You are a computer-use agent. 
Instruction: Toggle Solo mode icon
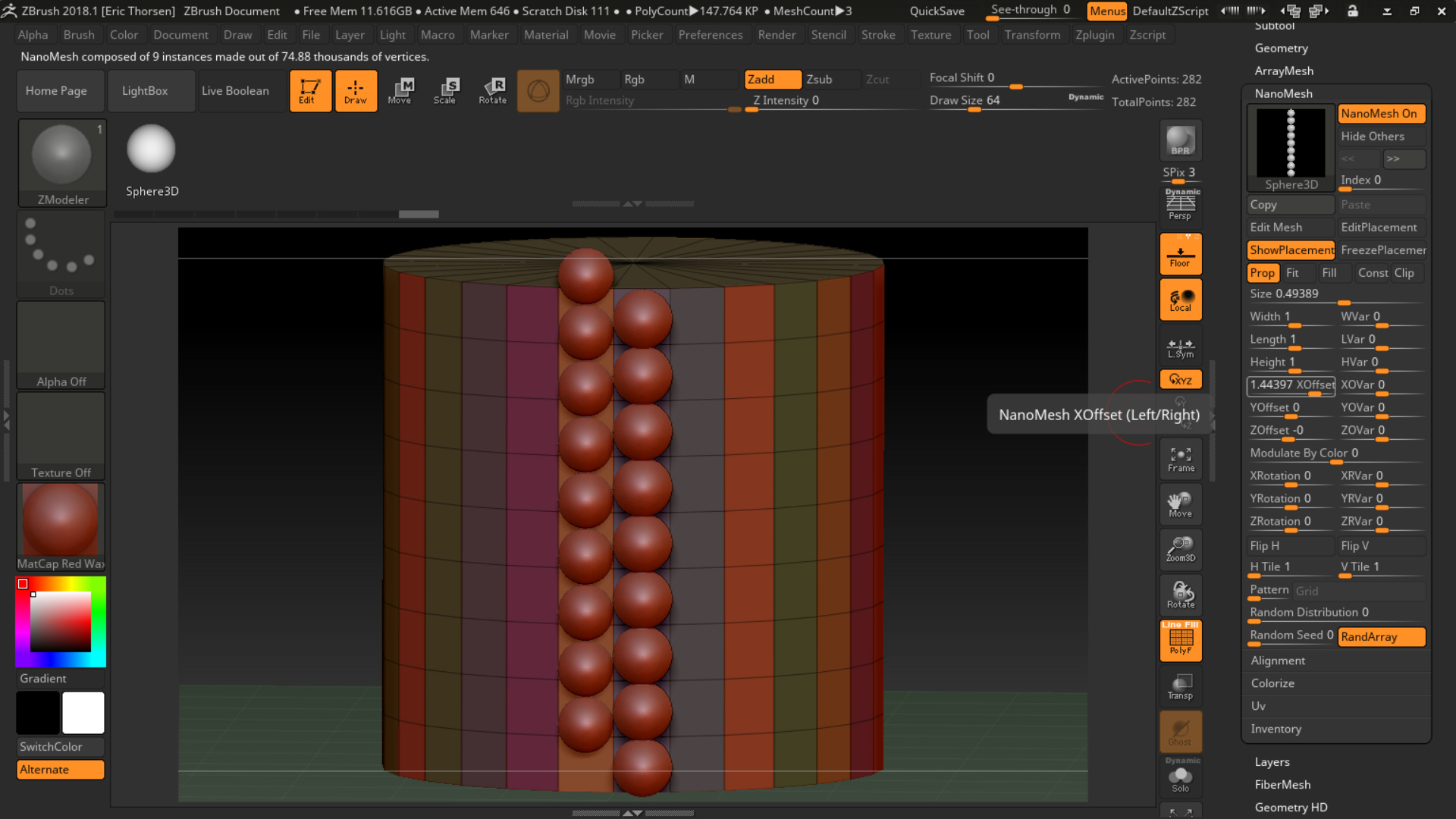(1180, 777)
